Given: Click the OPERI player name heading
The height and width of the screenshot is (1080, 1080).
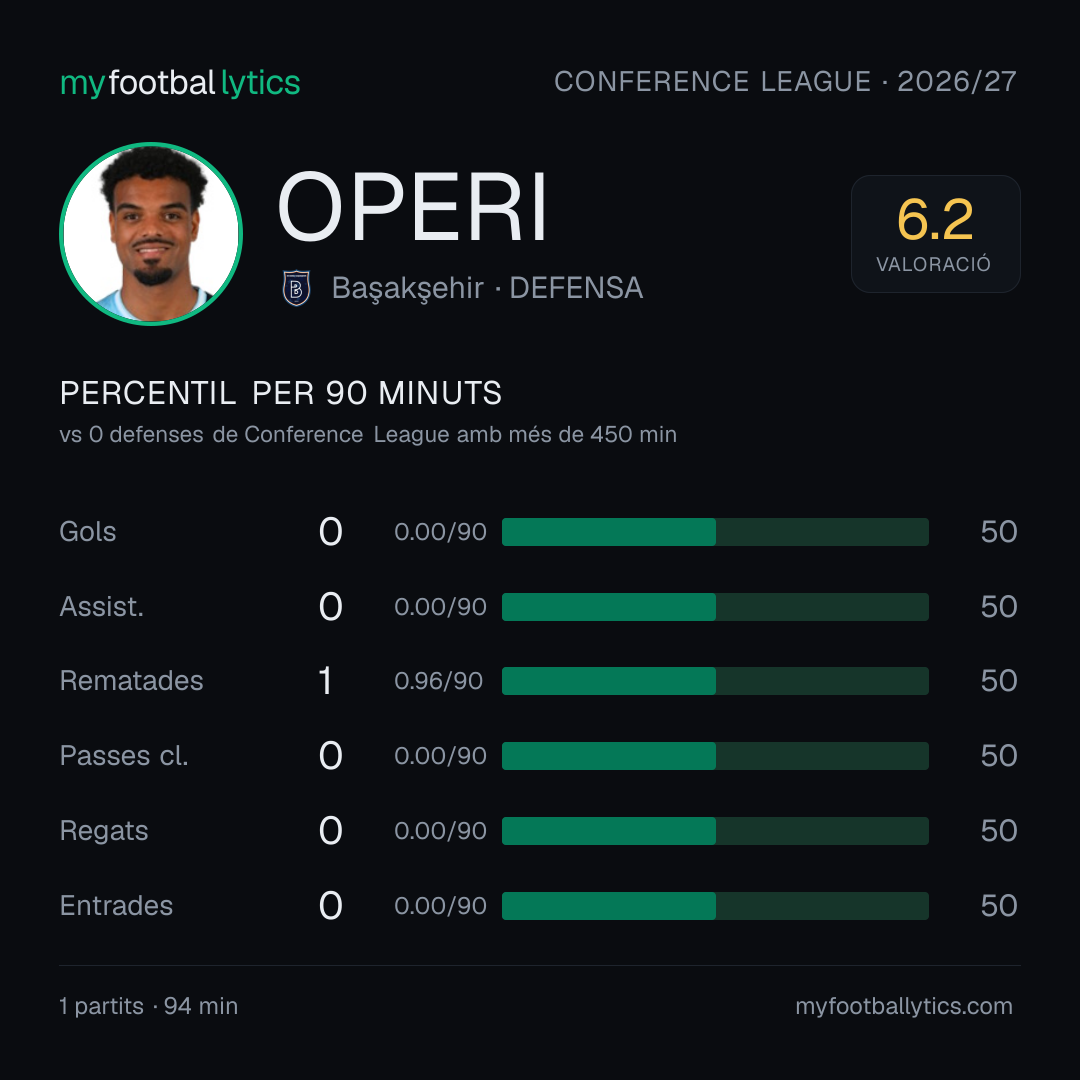Looking at the screenshot, I should pos(412,207).
